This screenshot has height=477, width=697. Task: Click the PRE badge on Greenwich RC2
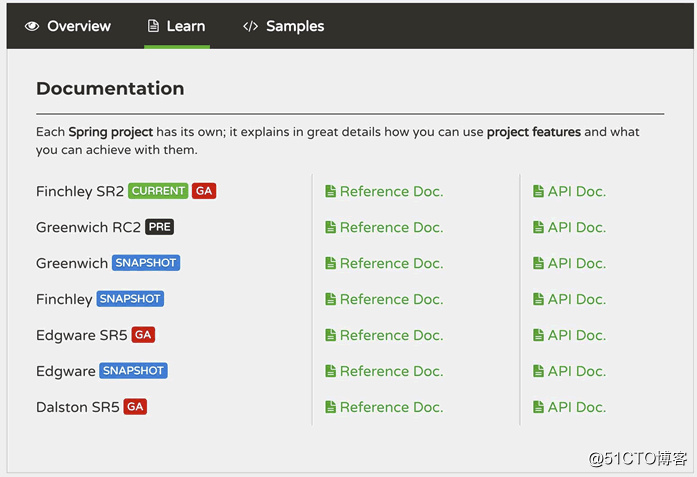click(160, 227)
